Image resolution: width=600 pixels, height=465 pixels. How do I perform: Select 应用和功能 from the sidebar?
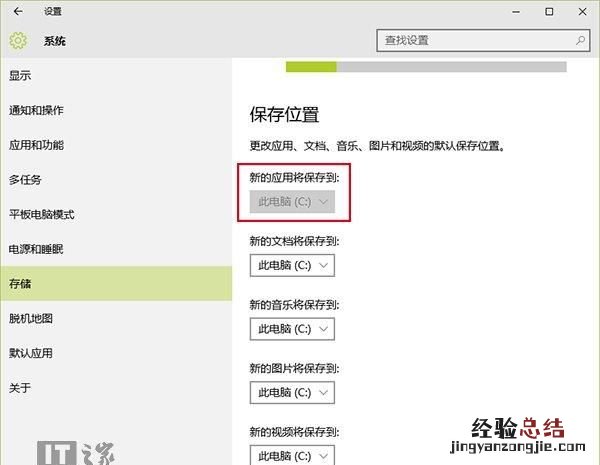pyautogui.click(x=36, y=145)
